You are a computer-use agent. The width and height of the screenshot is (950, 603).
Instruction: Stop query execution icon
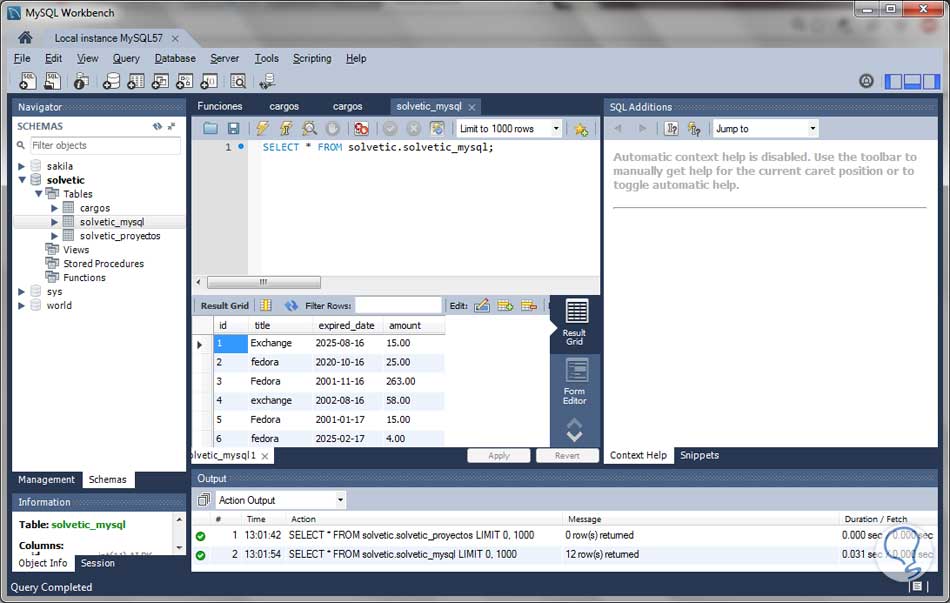pyautogui.click(x=333, y=128)
